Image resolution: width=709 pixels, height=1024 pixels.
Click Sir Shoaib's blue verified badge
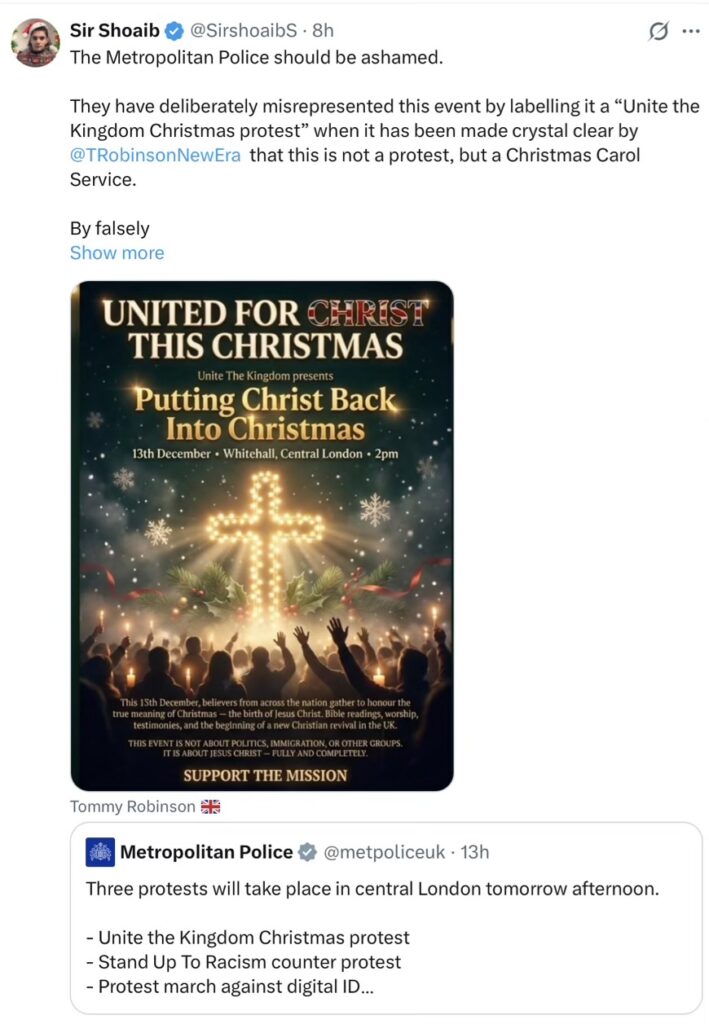(x=171, y=31)
